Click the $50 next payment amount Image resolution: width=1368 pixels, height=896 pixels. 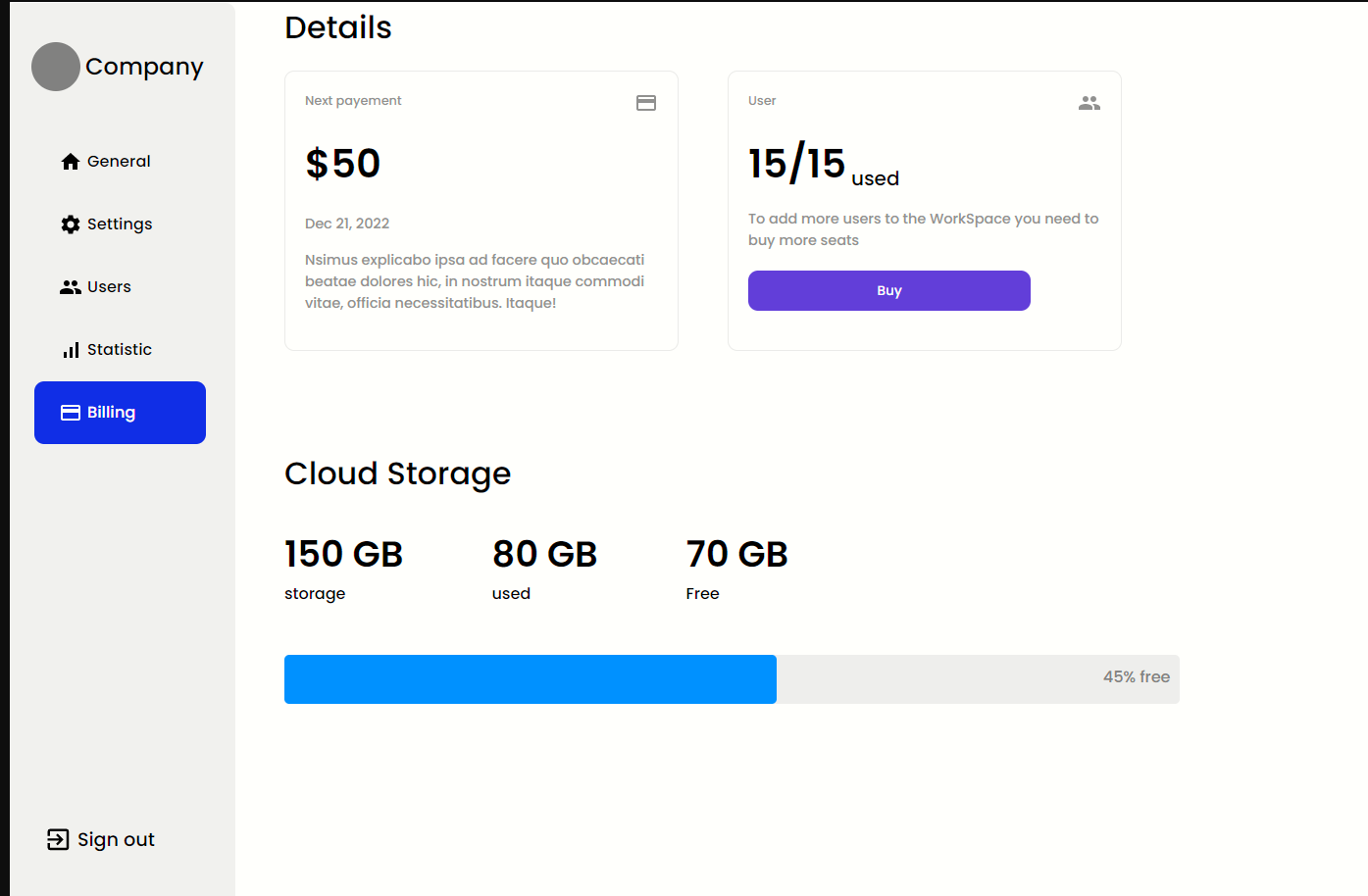click(343, 164)
